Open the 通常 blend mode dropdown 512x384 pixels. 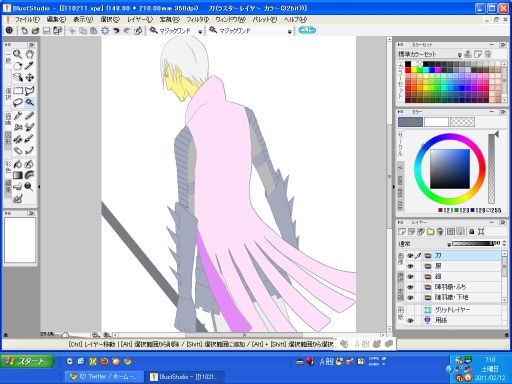coord(449,244)
